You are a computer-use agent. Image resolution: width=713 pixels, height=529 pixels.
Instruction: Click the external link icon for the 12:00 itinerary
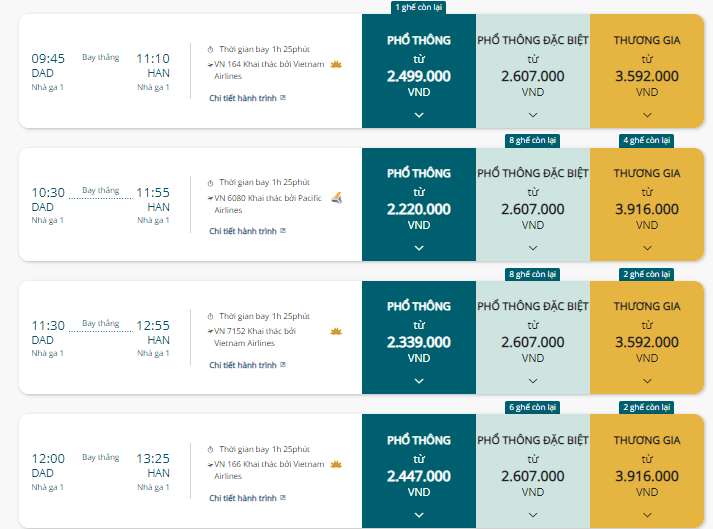pos(283,498)
